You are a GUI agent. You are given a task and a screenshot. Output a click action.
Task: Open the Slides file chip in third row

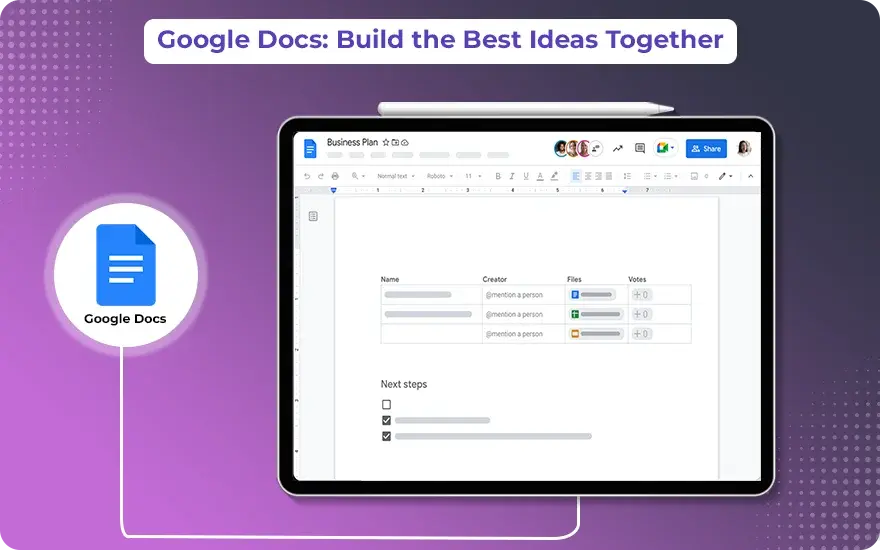pyautogui.click(x=596, y=334)
